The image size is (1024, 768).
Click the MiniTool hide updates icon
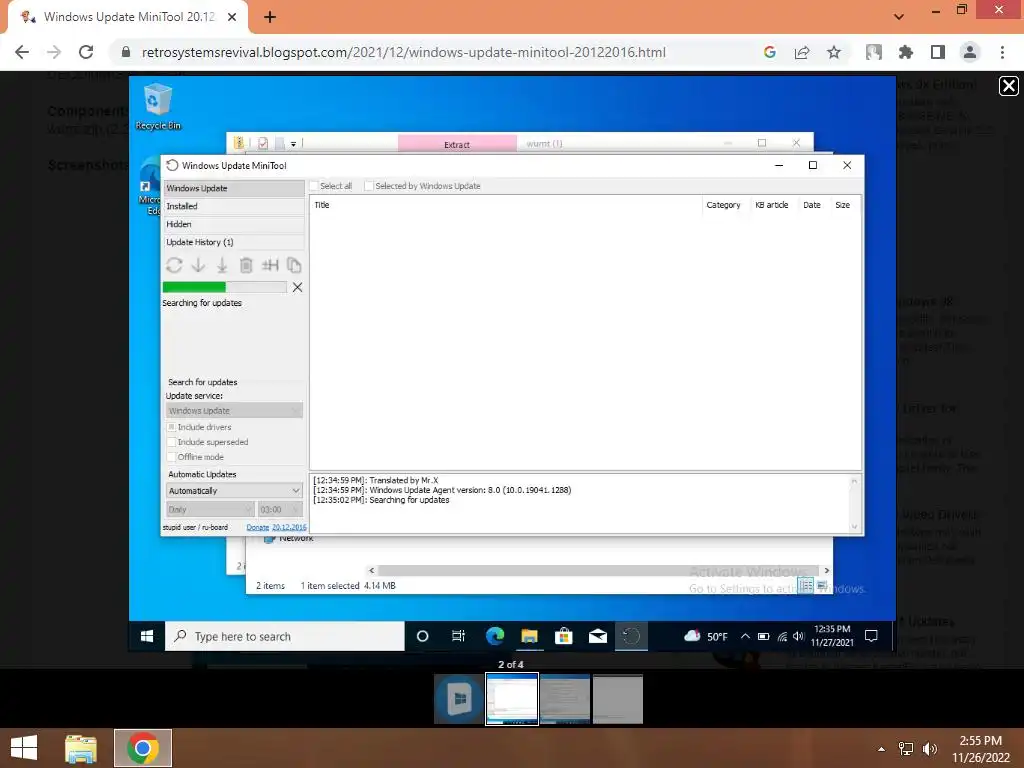click(x=270, y=265)
